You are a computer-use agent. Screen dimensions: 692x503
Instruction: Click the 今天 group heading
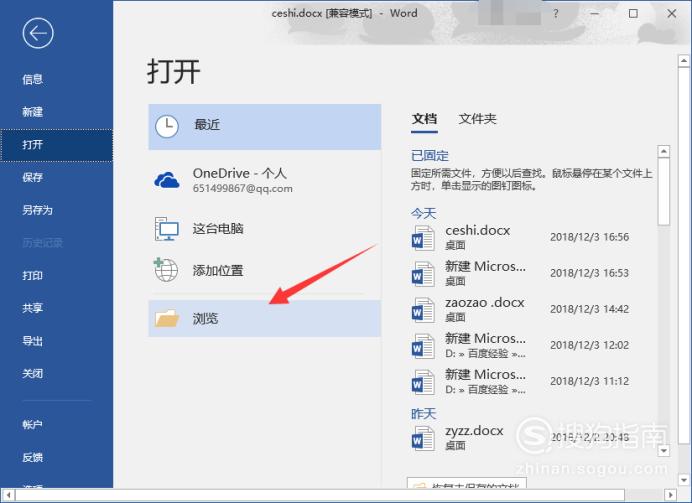[x=423, y=214]
